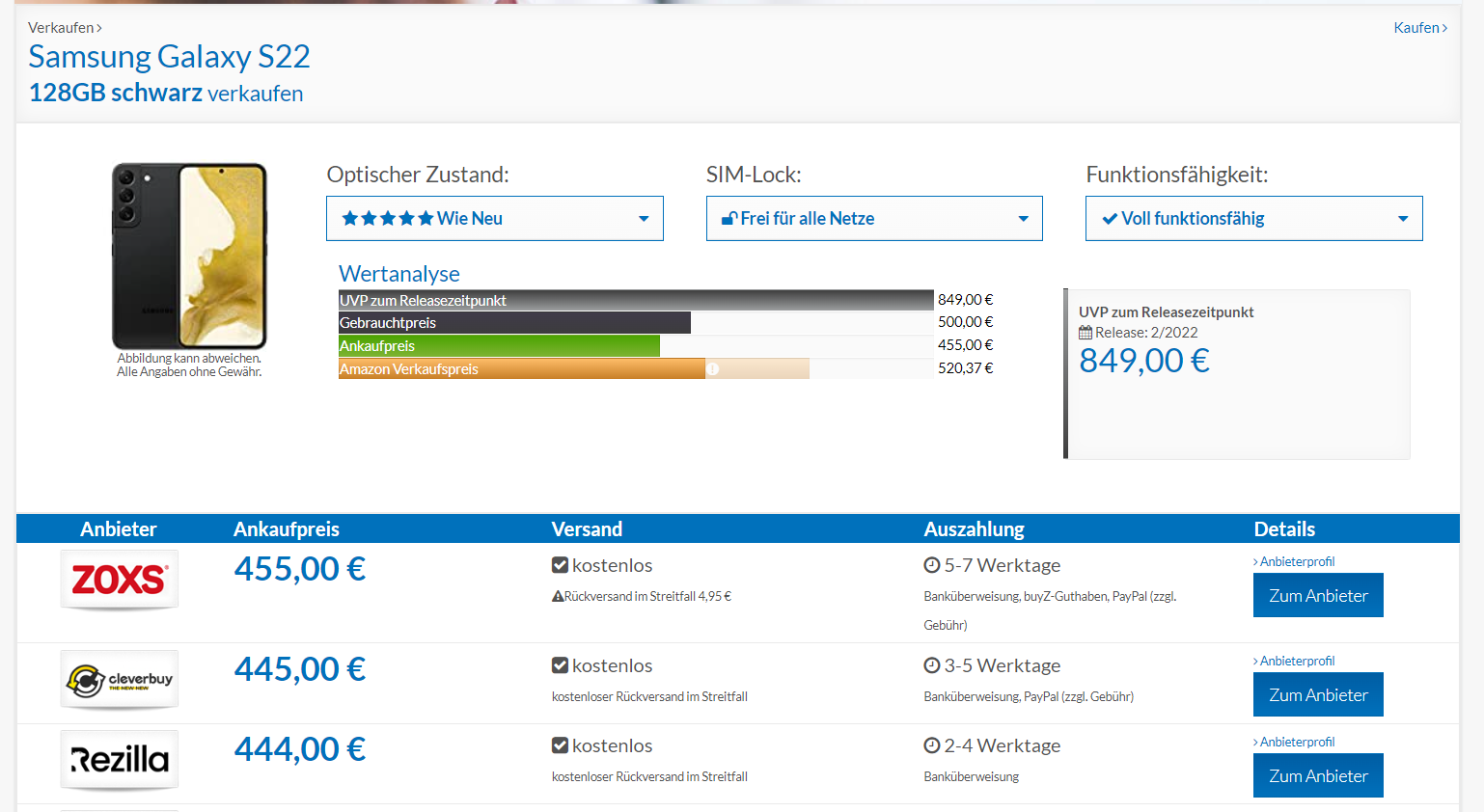Toggle the ZOXS kostenlos shipping checkbox
The height and width of the screenshot is (812, 1484).
tap(560, 565)
